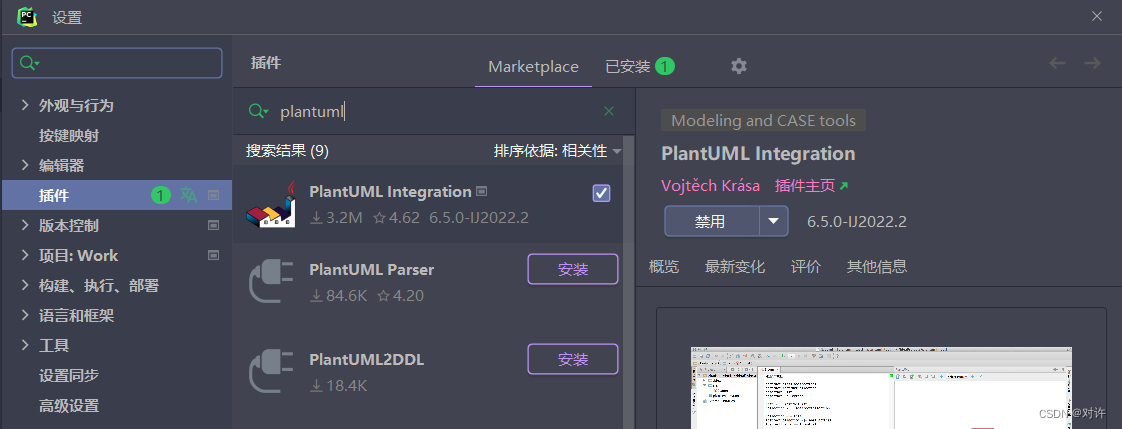Click the 4.62 rating of PlantUML Integration
This screenshot has width=1122, height=429.
397,217
